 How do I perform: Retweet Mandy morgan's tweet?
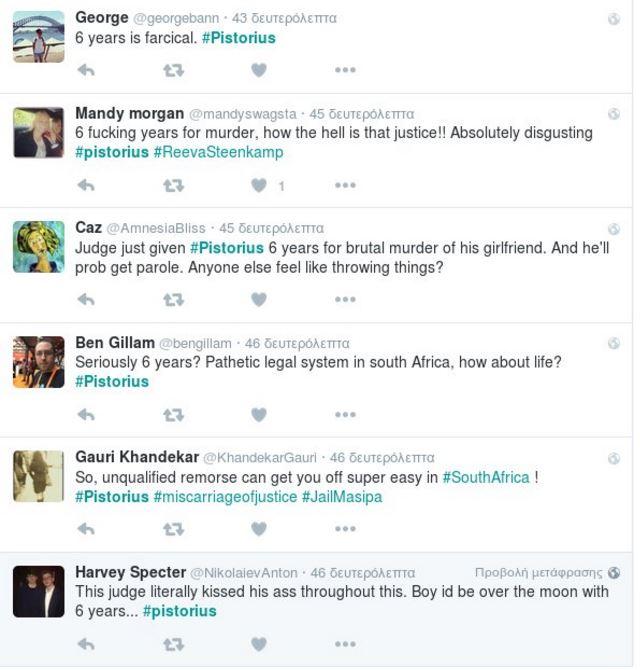tap(173, 185)
